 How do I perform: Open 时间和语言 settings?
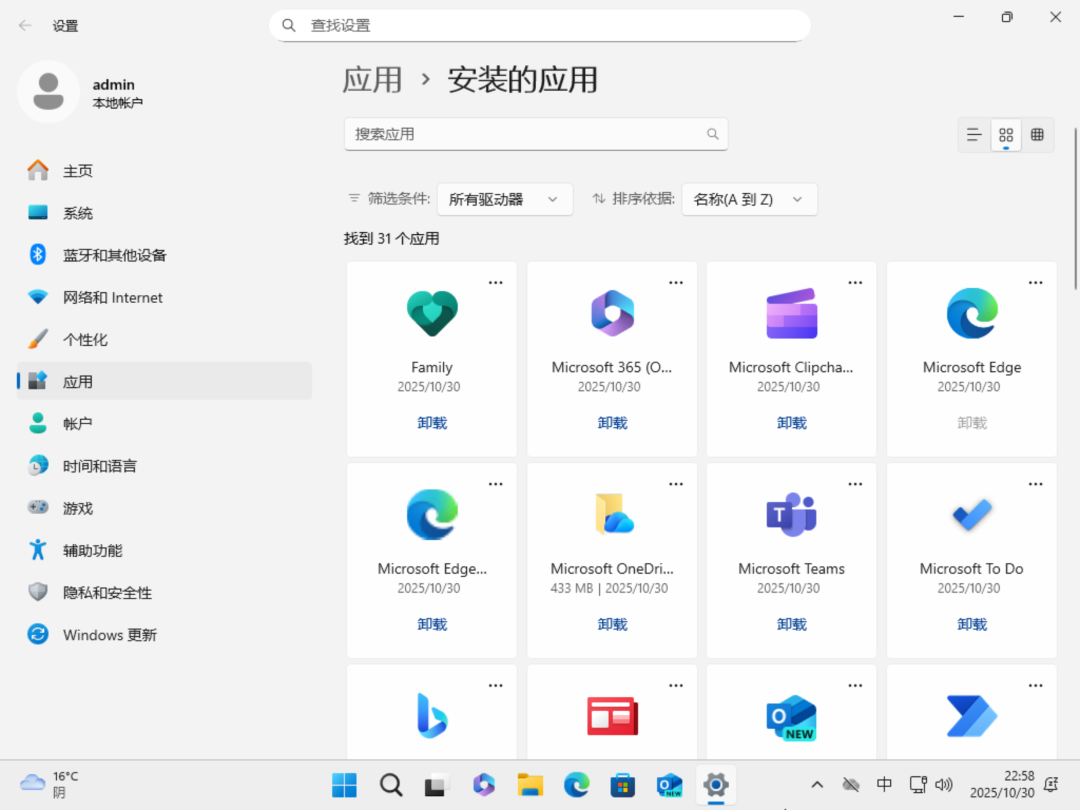point(165,466)
